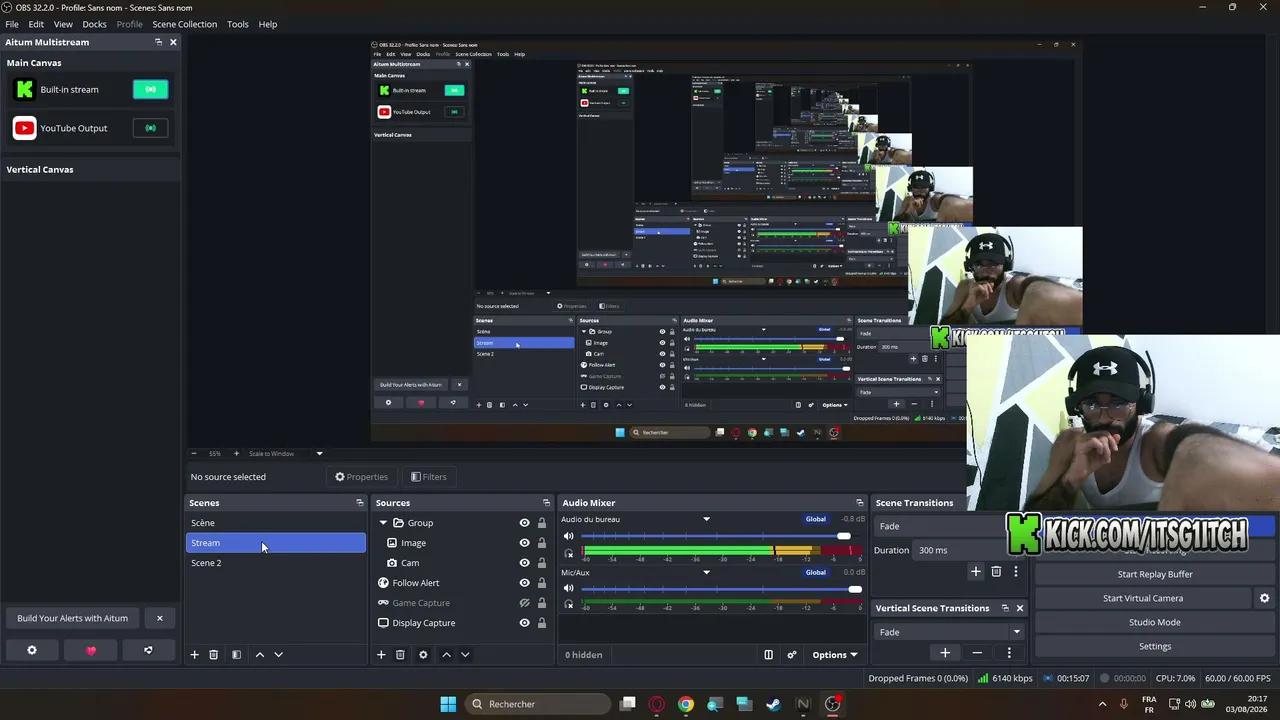Open the Scene Collection menu
Screen dimensions: 1280x720
(184, 24)
